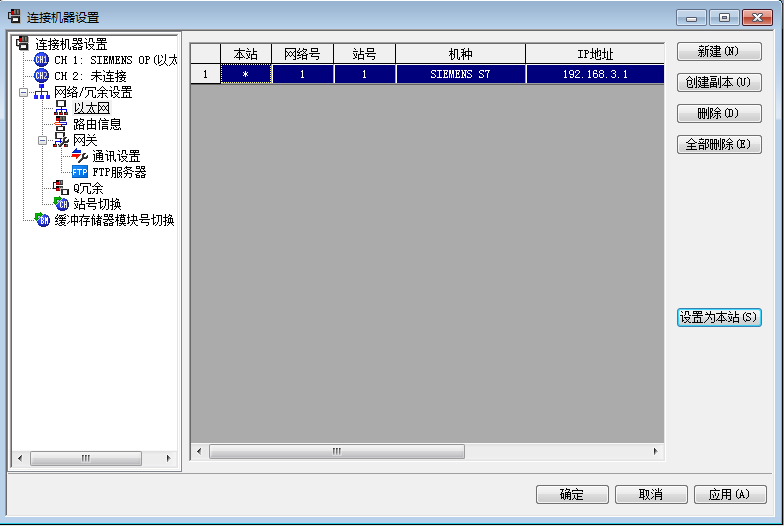
Task: Select CH 2: 未连接 tree item
Action: pos(90,76)
